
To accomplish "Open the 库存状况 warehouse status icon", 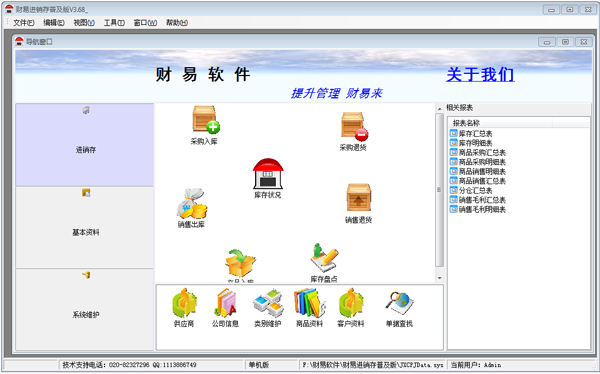I will click(268, 174).
